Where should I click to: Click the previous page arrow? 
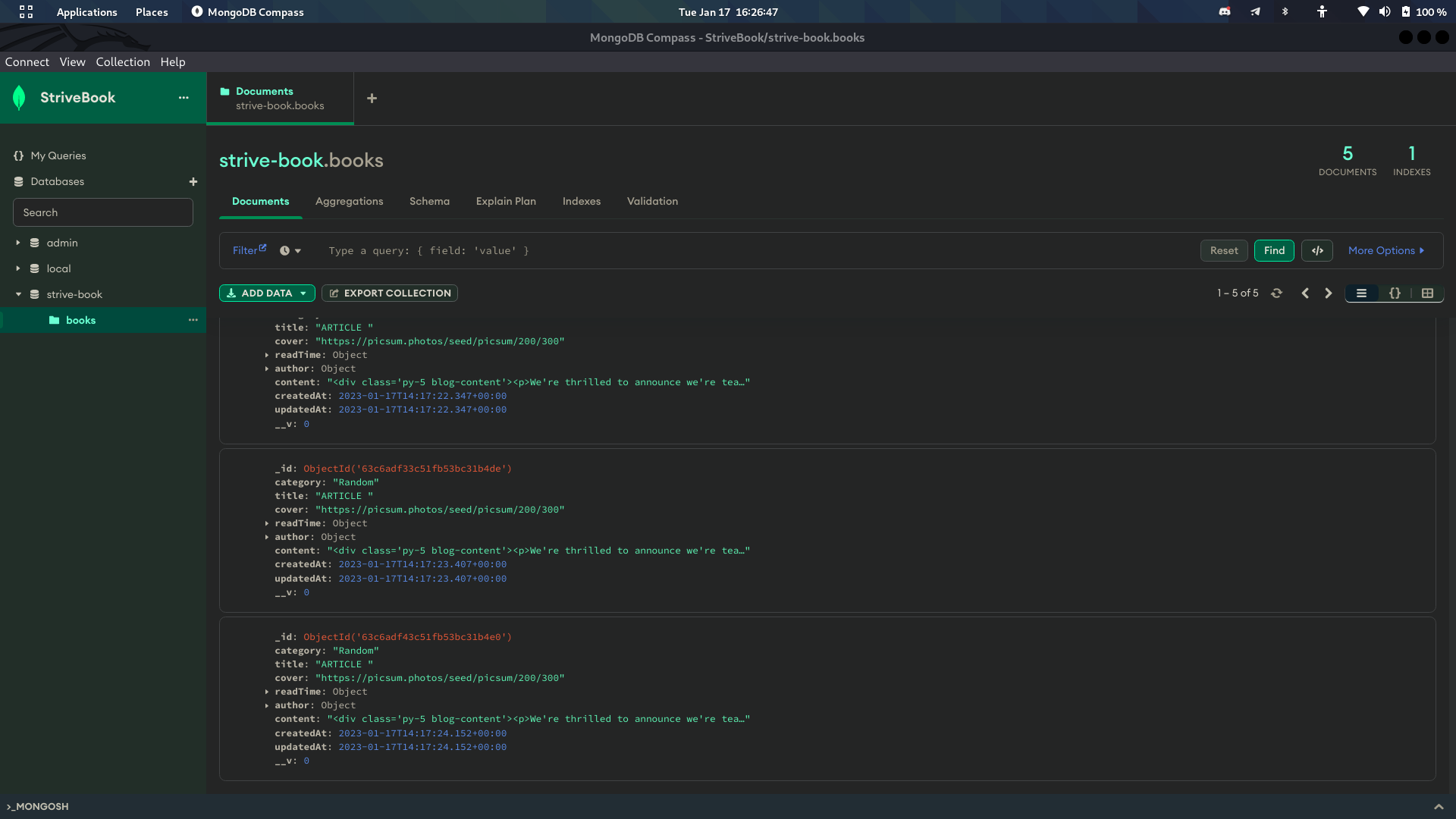coord(1305,293)
